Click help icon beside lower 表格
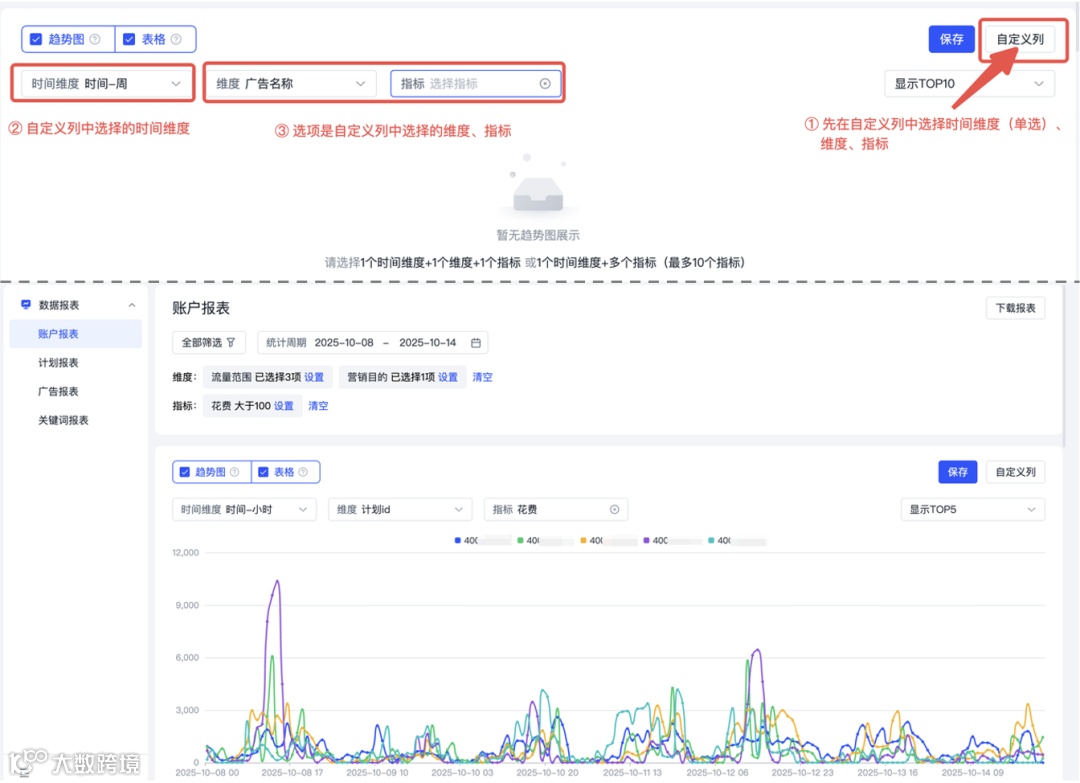Image resolution: width=1080 pixels, height=783 pixels. 303,472
